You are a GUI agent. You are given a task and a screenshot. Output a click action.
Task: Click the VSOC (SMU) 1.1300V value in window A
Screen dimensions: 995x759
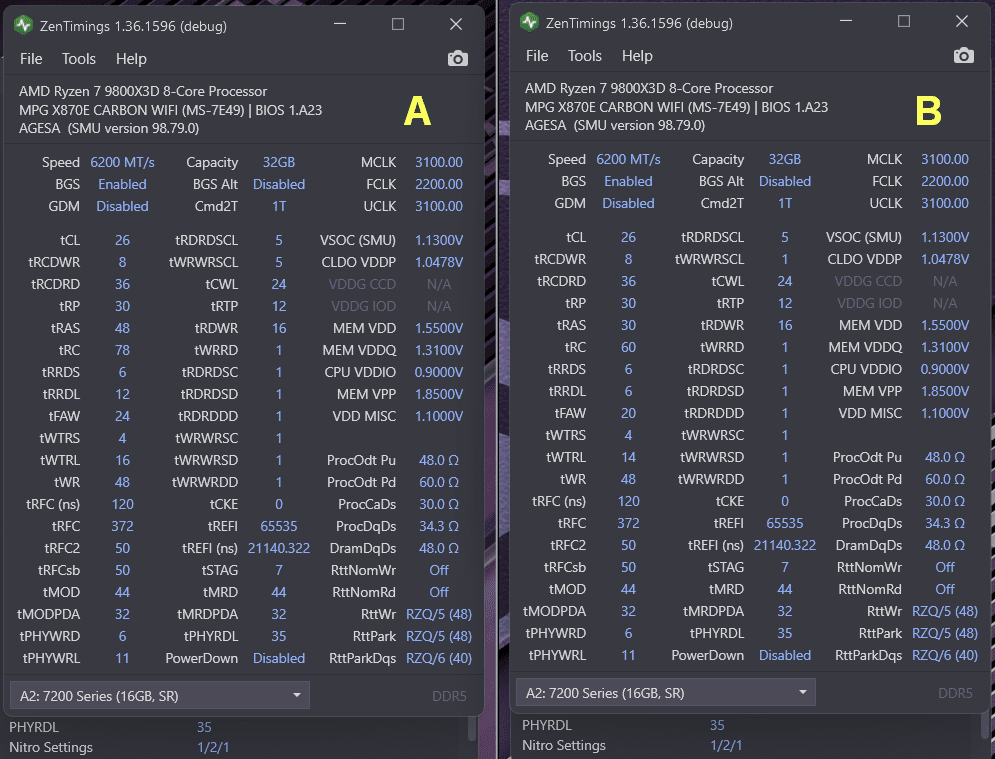(438, 241)
